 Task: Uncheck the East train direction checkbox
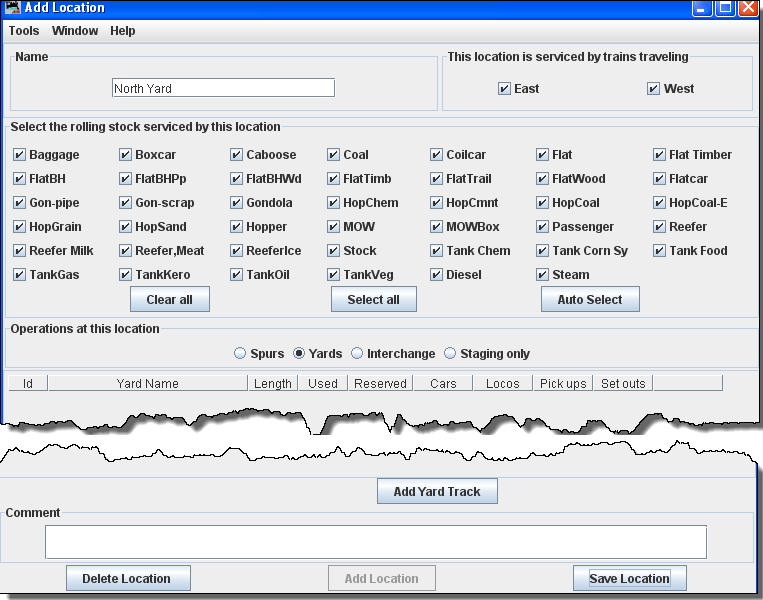pyautogui.click(x=505, y=89)
